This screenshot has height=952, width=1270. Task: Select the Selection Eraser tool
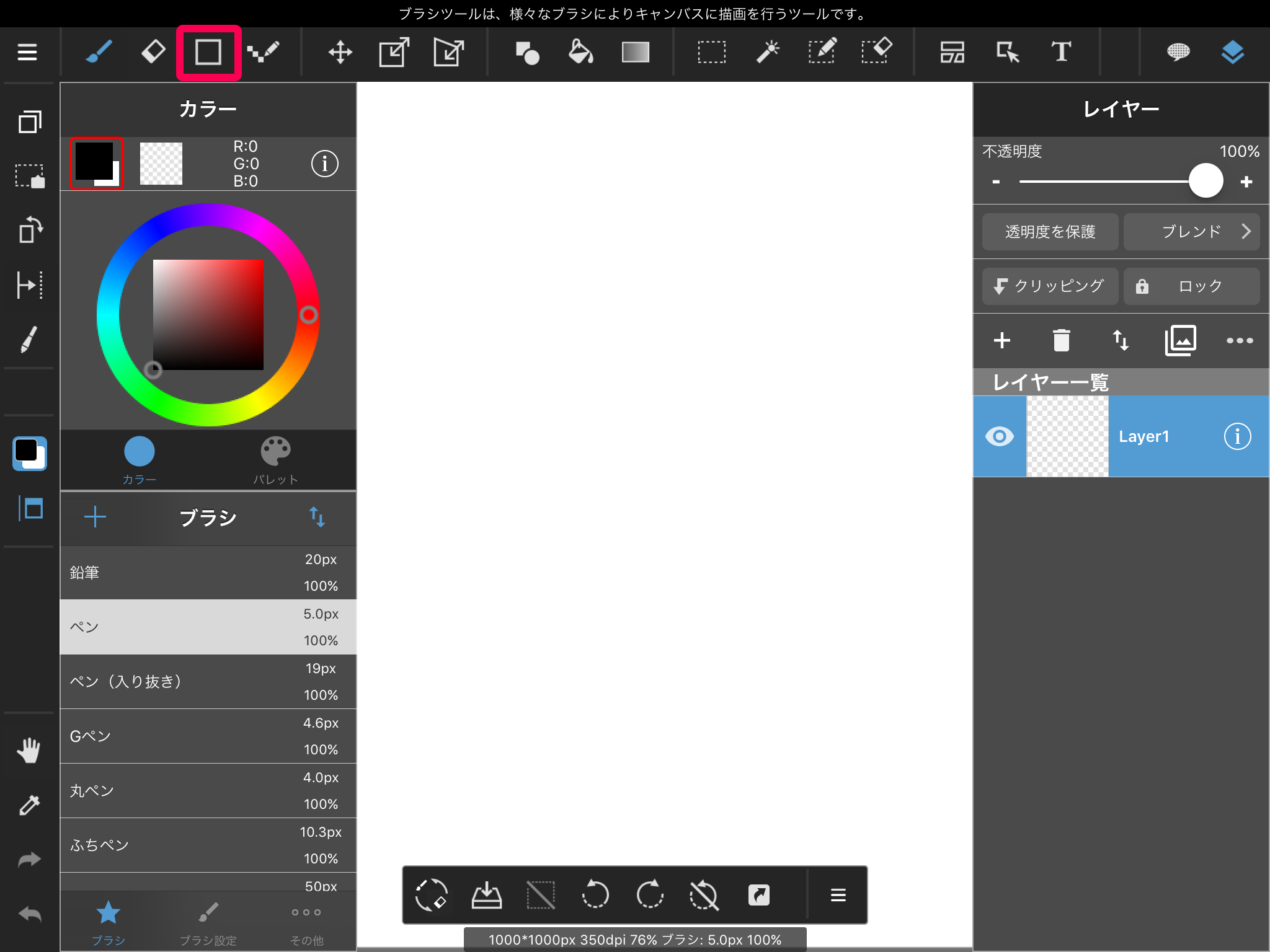click(877, 51)
